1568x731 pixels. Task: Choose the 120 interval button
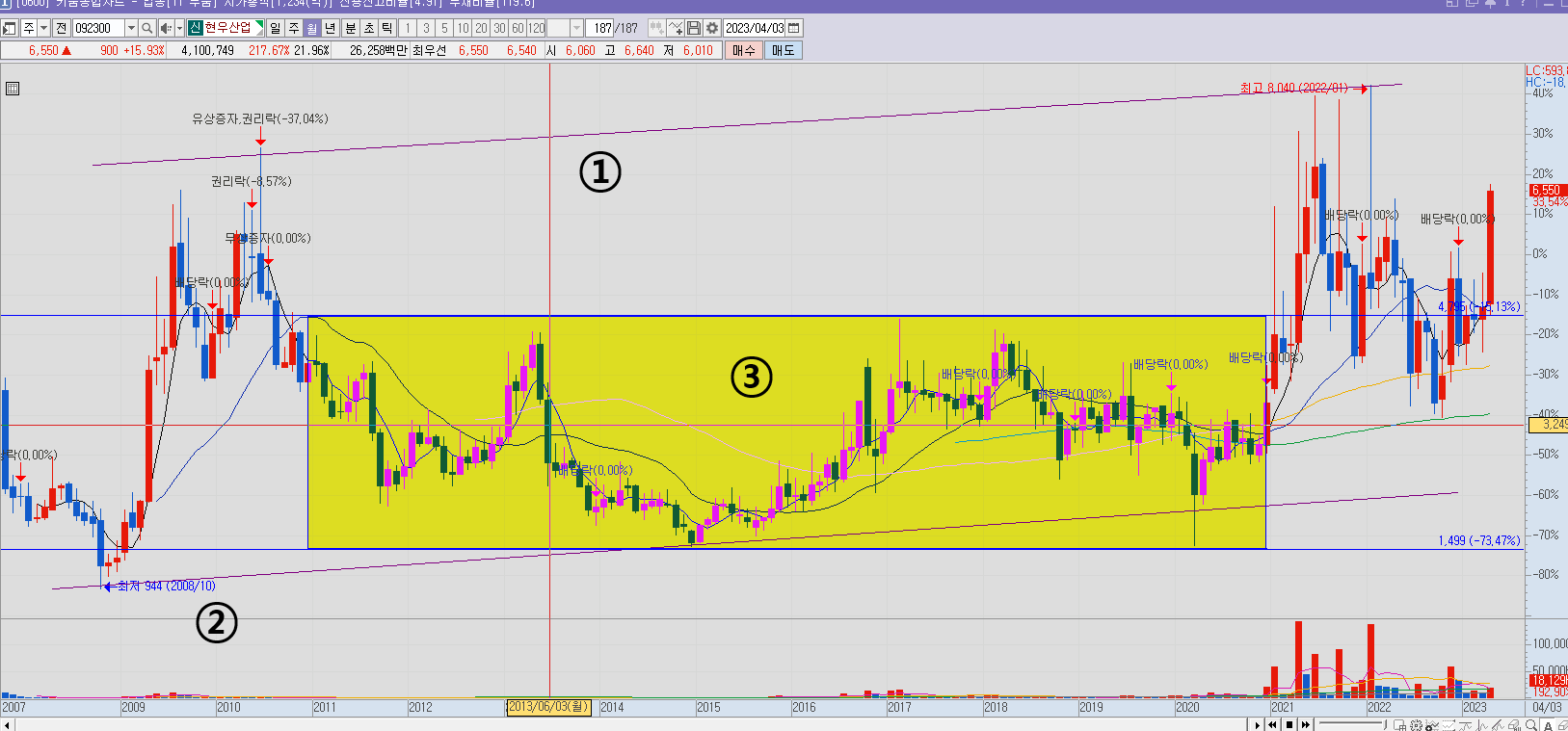point(537,28)
